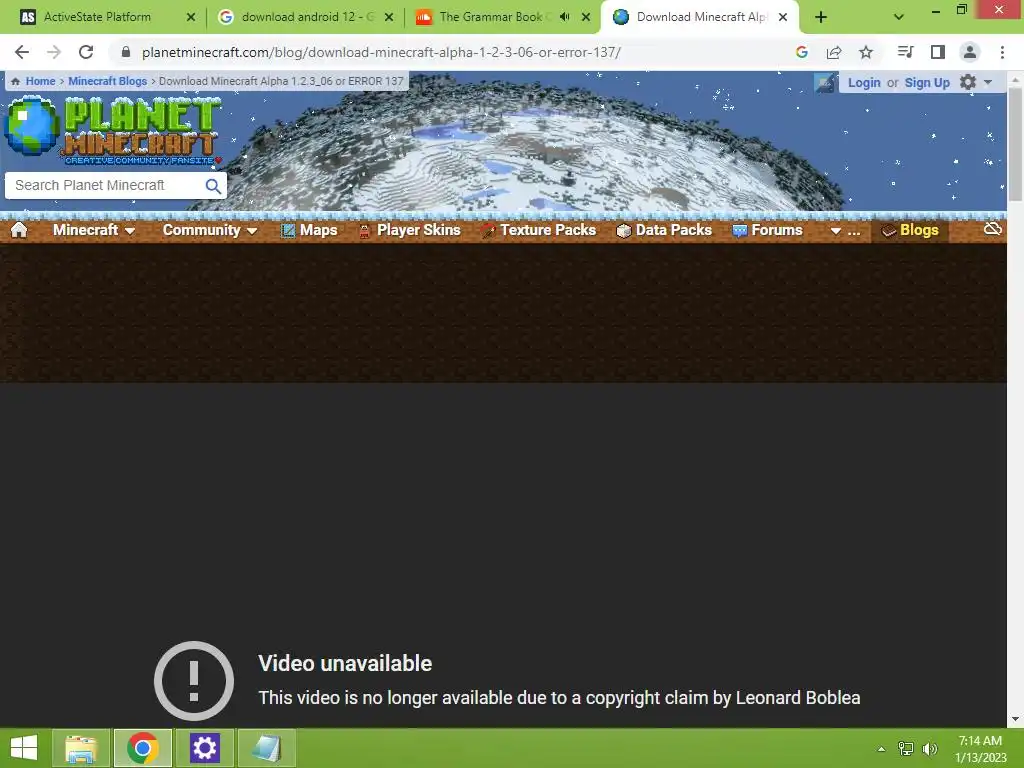Open the media control icon
Viewport: 1024px width, 768px height.
(x=905, y=52)
